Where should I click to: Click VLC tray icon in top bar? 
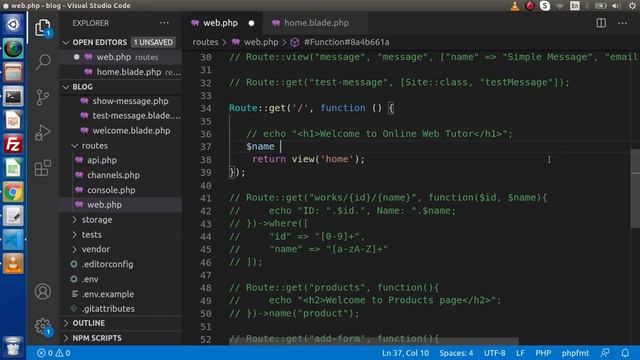click(x=515, y=6)
